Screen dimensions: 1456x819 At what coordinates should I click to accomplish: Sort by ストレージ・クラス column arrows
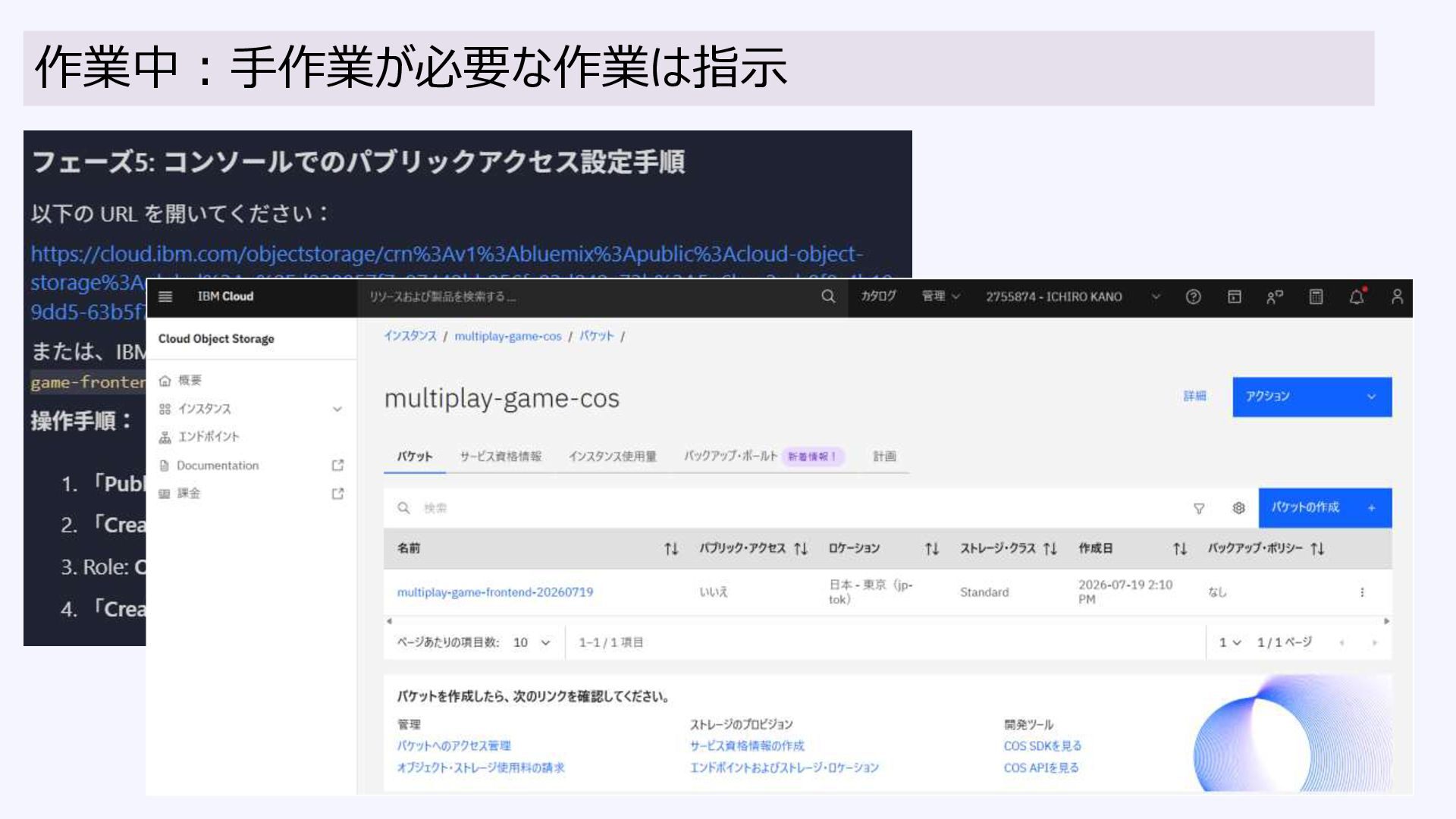pos(1050,548)
